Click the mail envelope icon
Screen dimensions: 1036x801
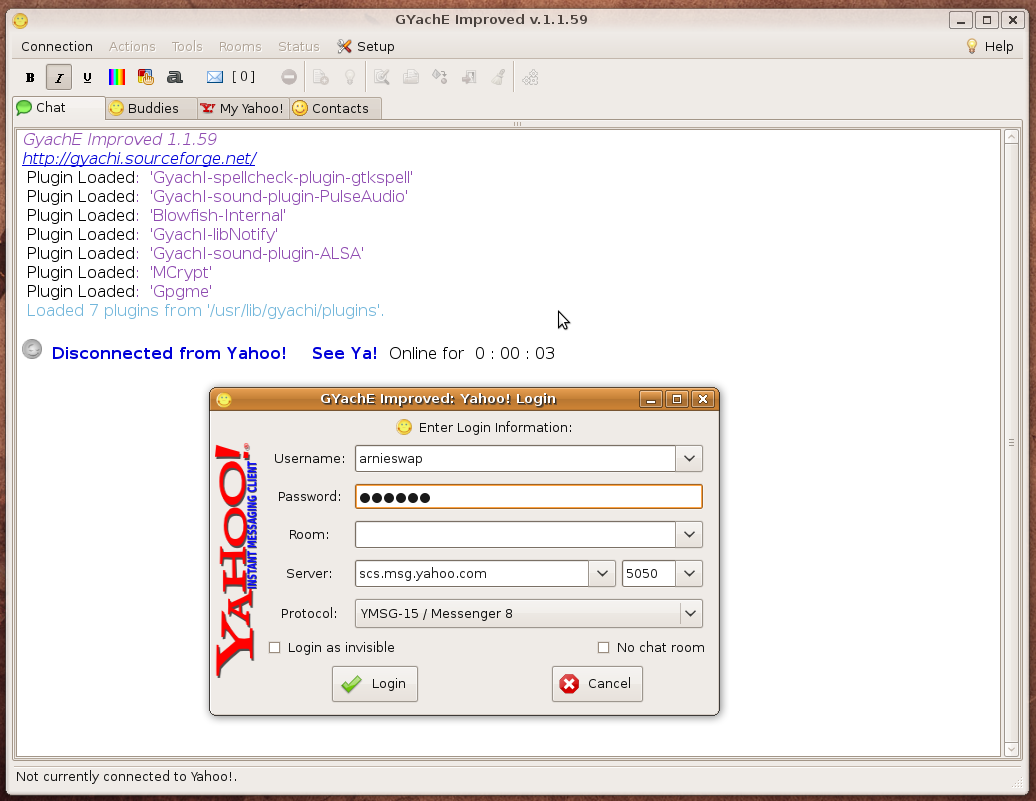coord(215,77)
